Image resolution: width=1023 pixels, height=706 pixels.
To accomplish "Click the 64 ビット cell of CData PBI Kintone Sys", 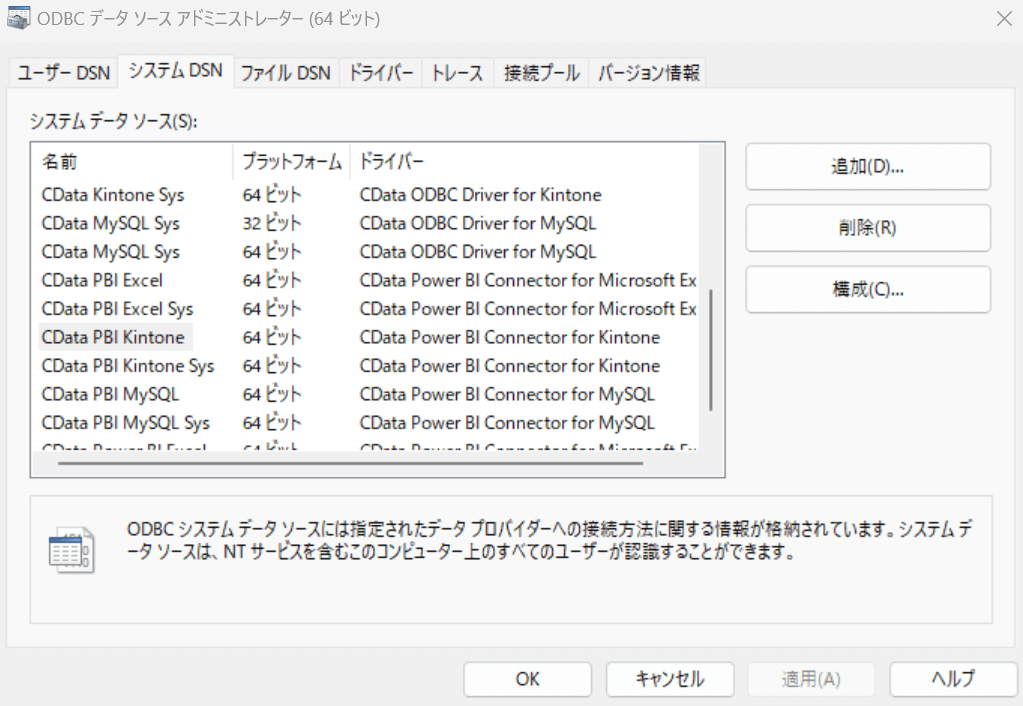I will (x=271, y=366).
